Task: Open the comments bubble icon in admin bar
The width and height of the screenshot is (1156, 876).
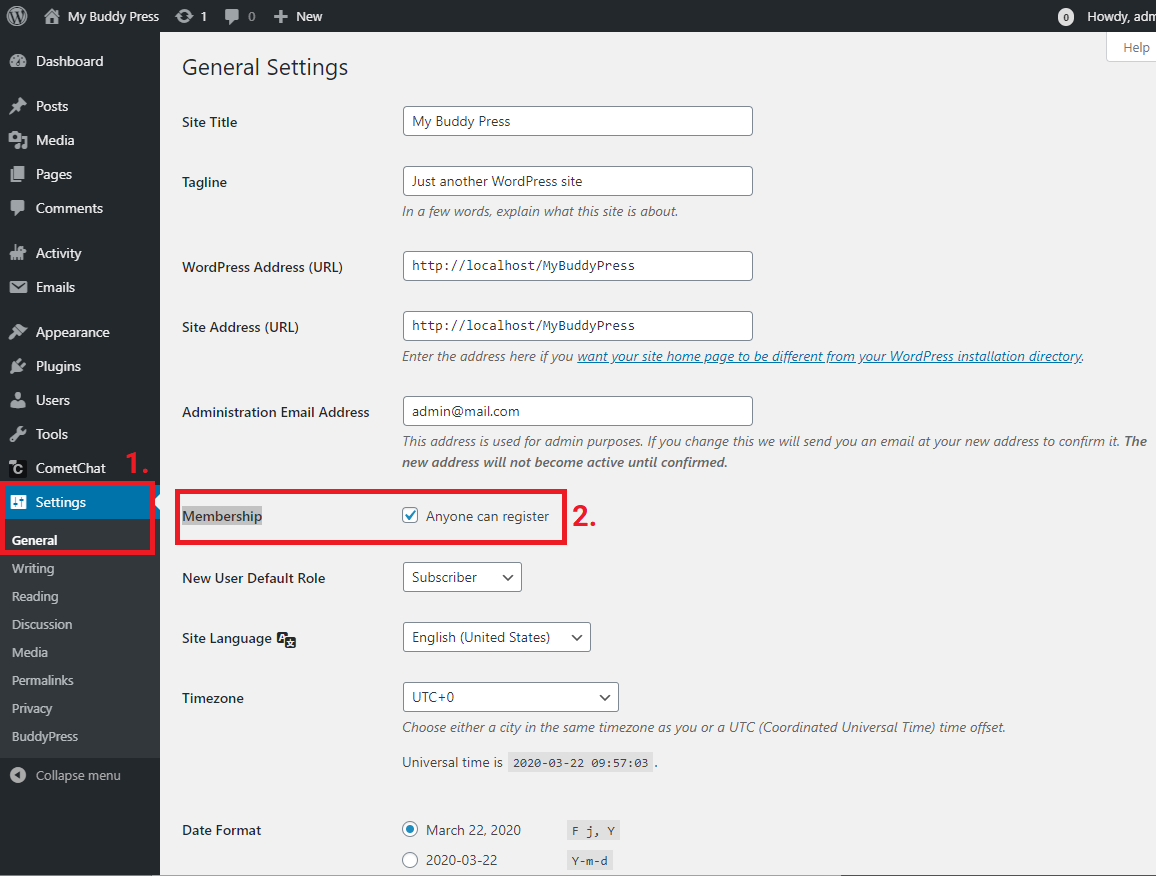Action: tap(231, 16)
